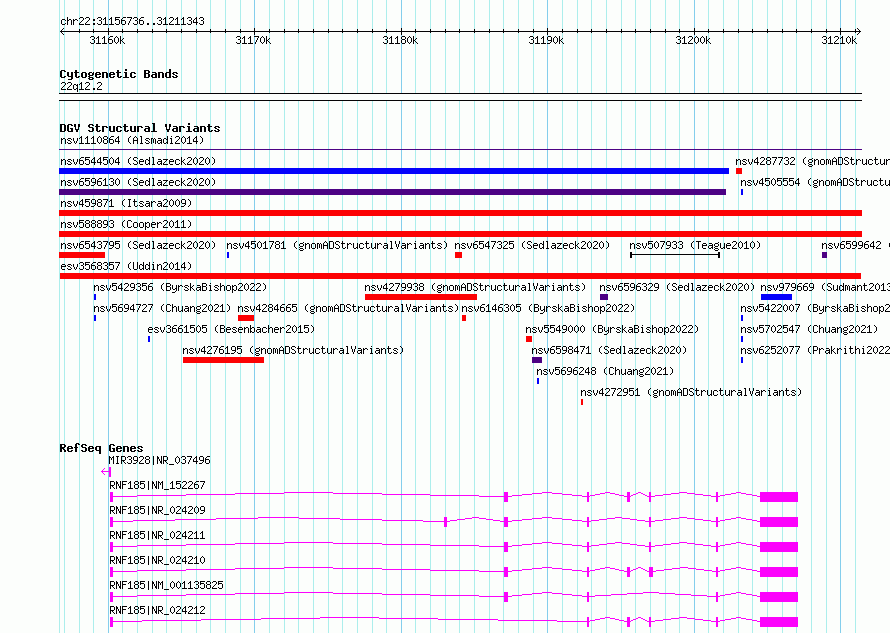
Task: Click the red nsv4287732 marker
Action: (739, 171)
